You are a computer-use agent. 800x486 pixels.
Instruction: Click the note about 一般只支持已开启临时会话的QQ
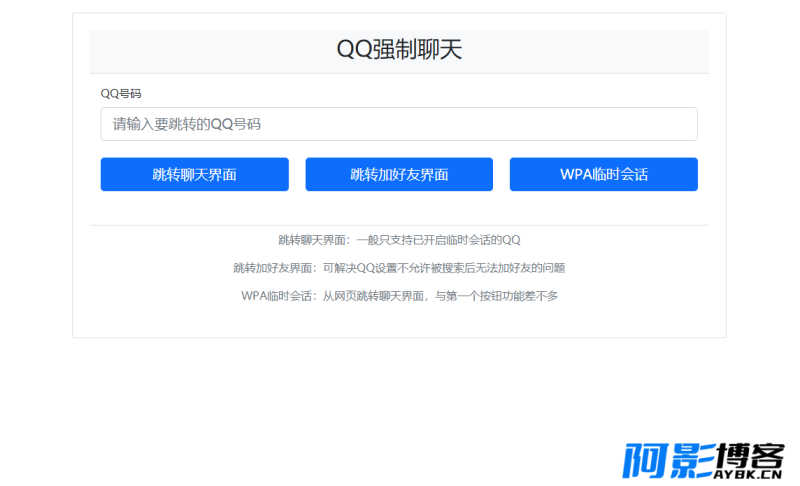tap(399, 240)
